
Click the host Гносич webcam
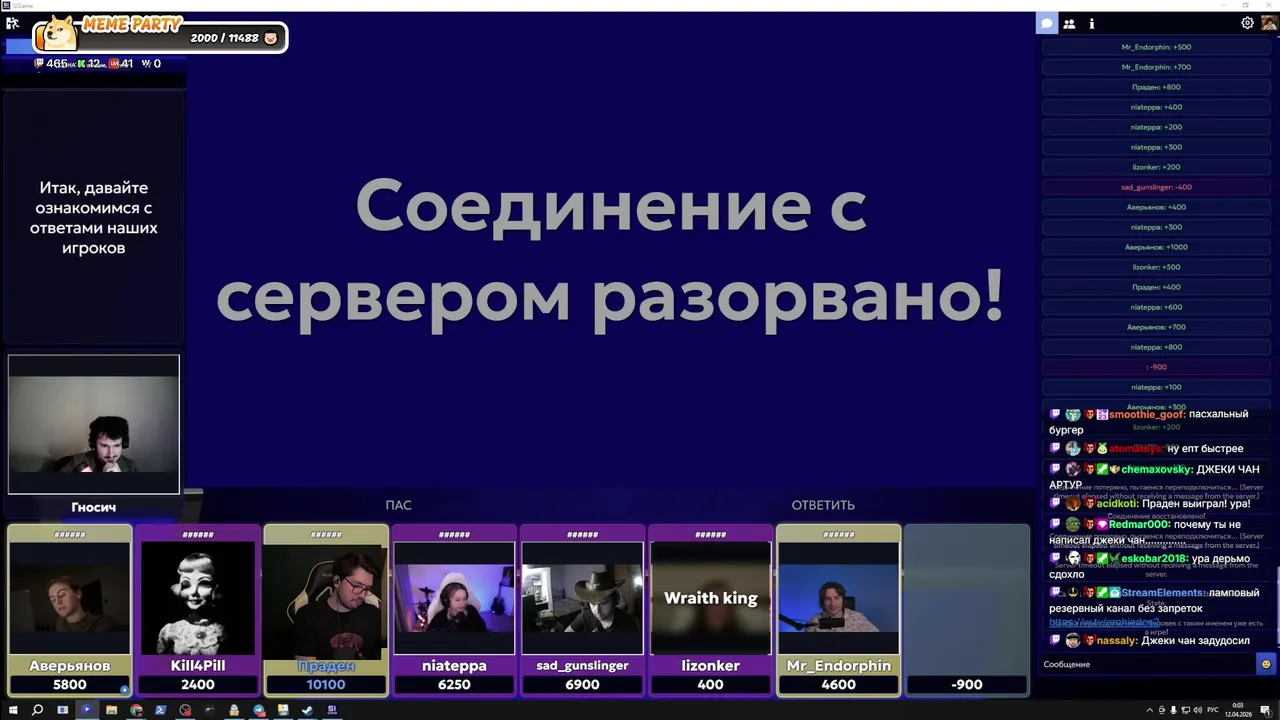coord(94,424)
